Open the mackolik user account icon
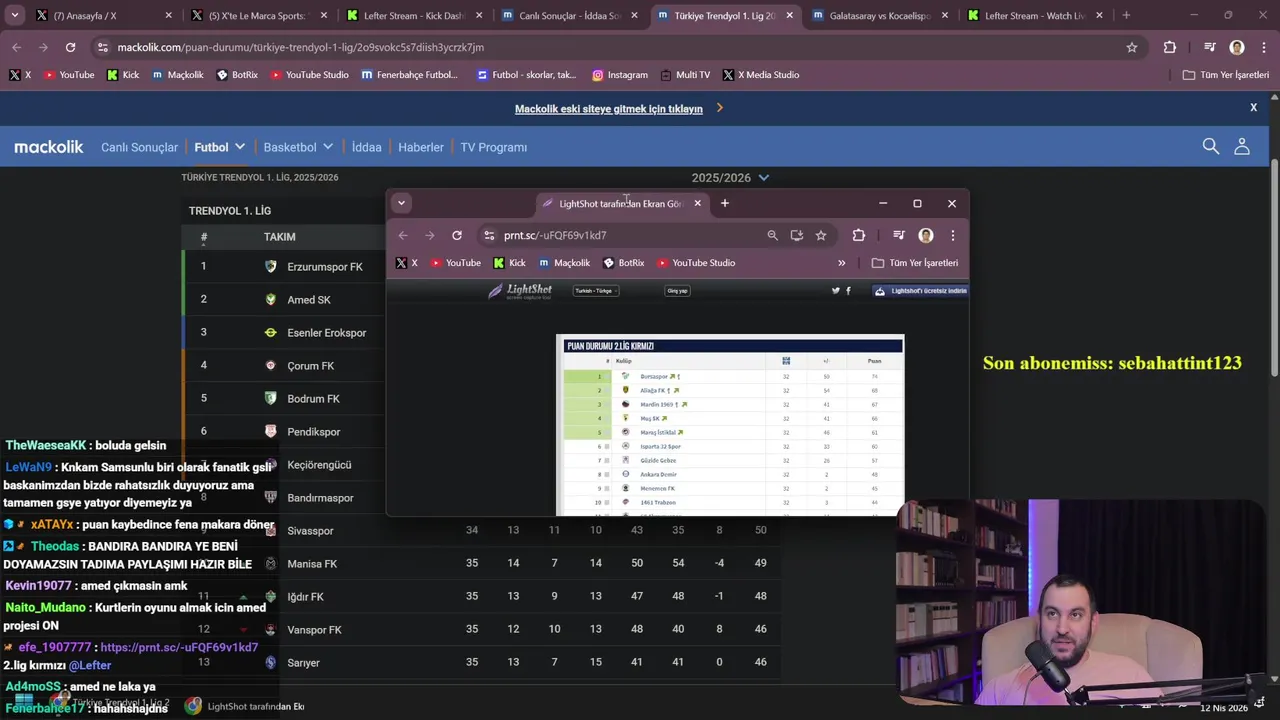Image resolution: width=1280 pixels, height=720 pixels. pyautogui.click(x=1242, y=147)
